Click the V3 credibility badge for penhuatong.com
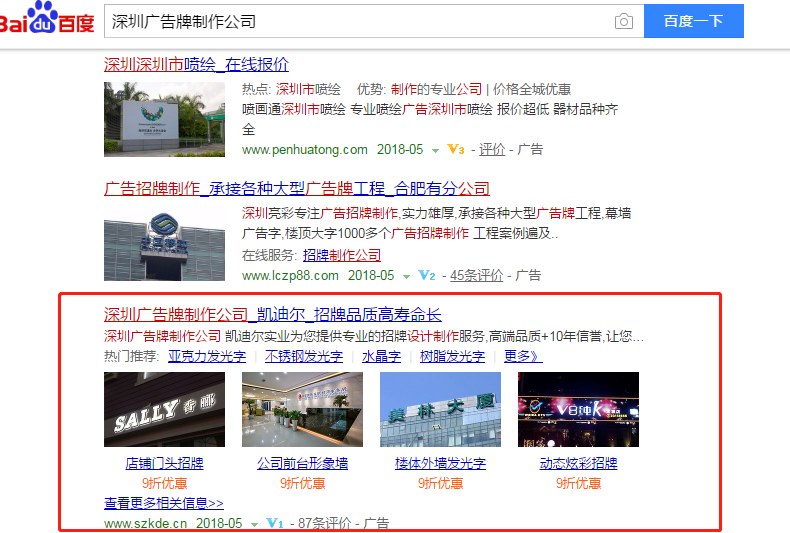The width and height of the screenshot is (790, 533). pyautogui.click(x=455, y=149)
